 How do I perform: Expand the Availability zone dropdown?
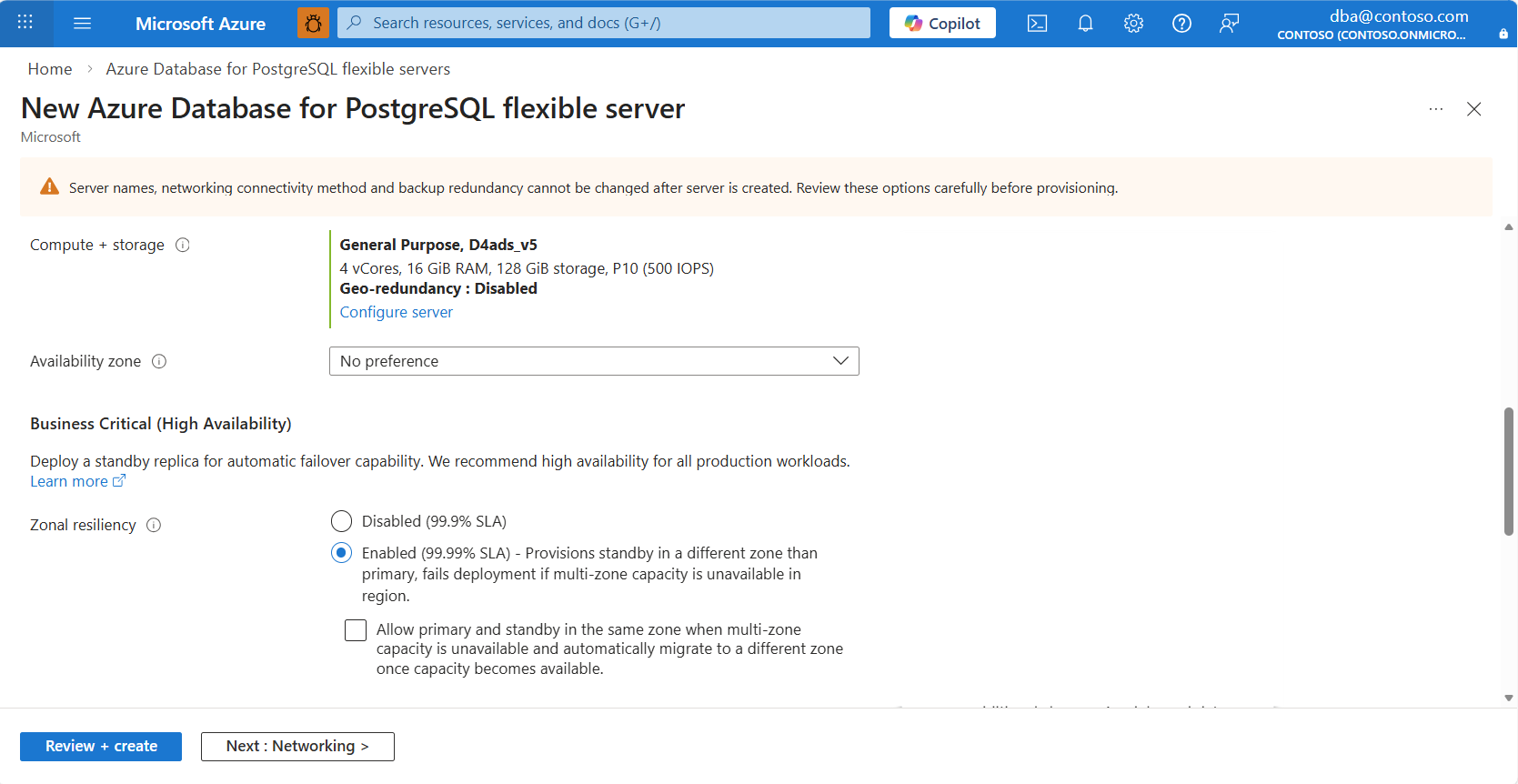pos(594,361)
